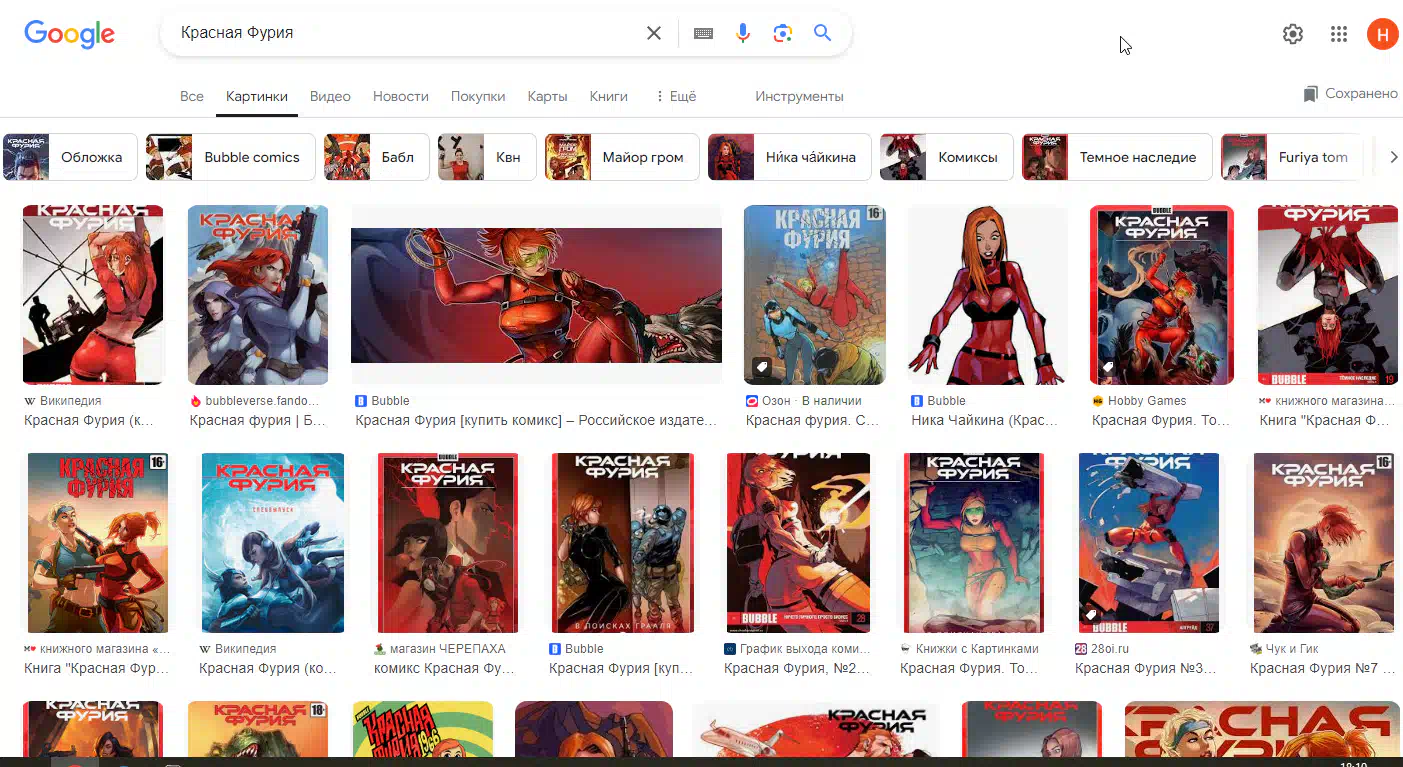Open the Красная фурия | Б… title link
This screenshot has height=767, width=1403.
[258, 421]
